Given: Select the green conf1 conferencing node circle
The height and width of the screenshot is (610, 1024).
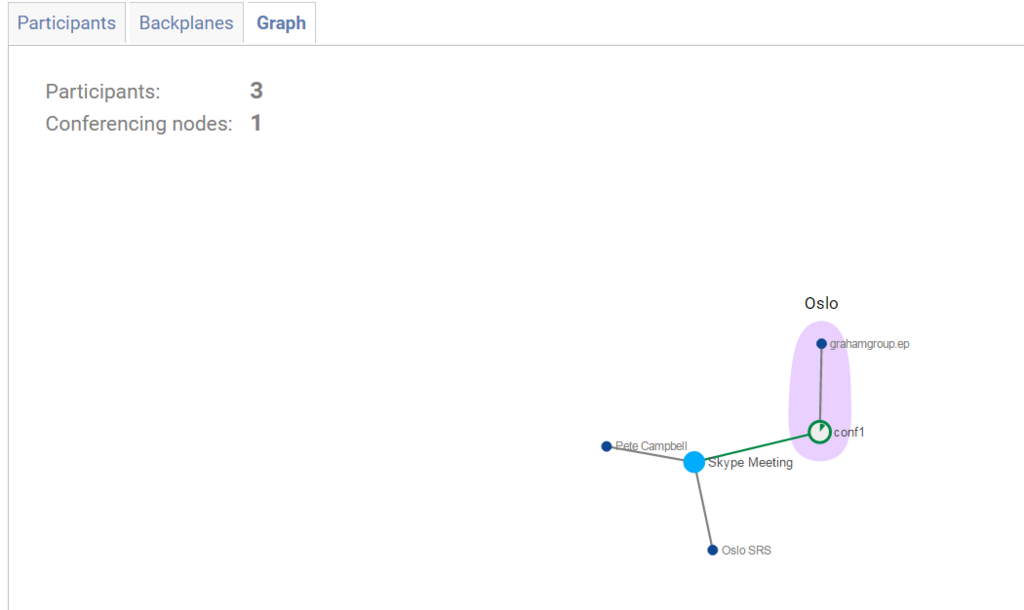Looking at the screenshot, I should tap(820, 432).
